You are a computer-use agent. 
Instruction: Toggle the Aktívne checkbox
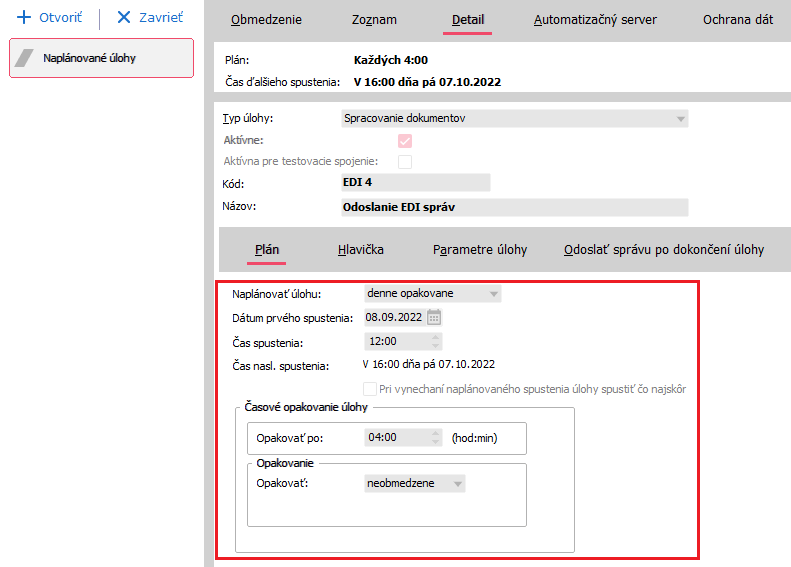point(405,141)
